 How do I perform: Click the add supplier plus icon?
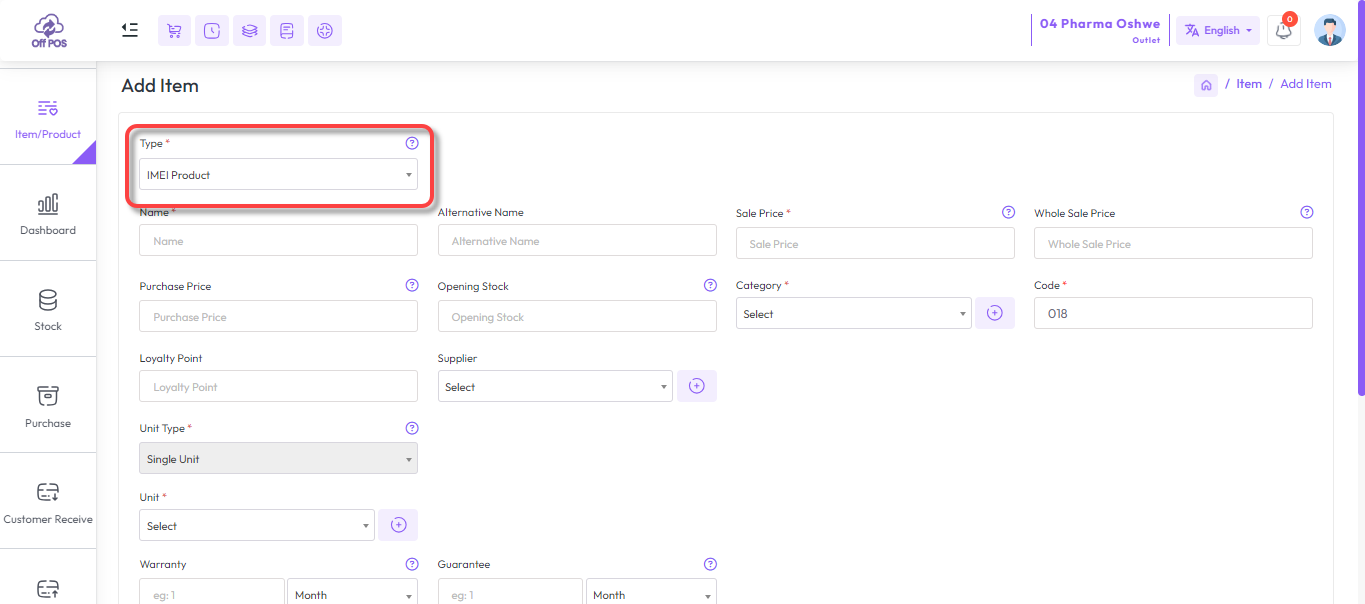[x=697, y=387]
